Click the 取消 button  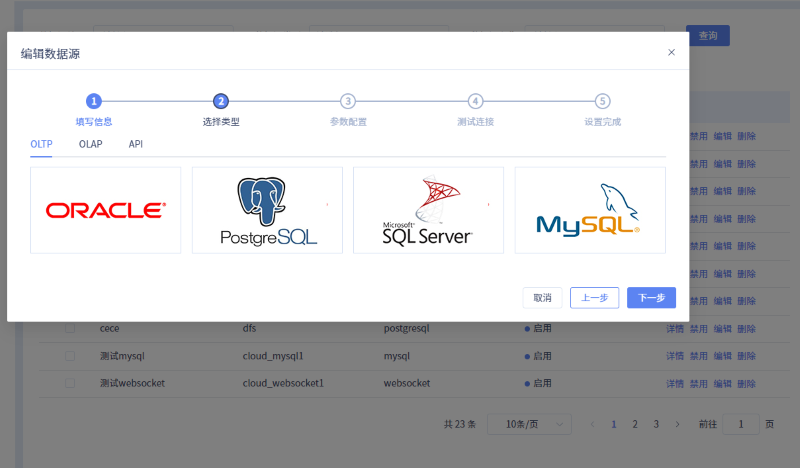(542, 298)
